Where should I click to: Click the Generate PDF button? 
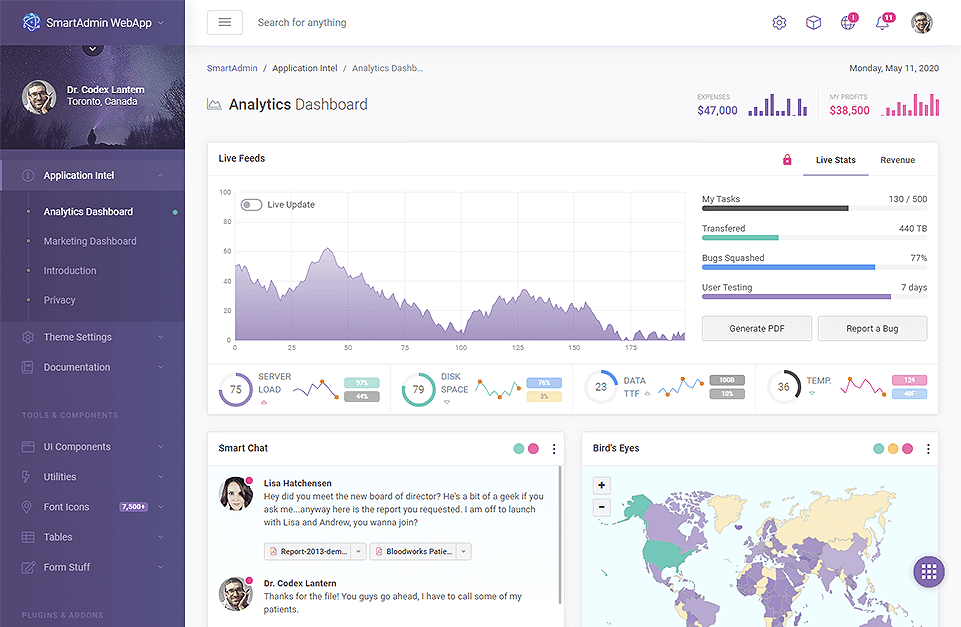(756, 329)
